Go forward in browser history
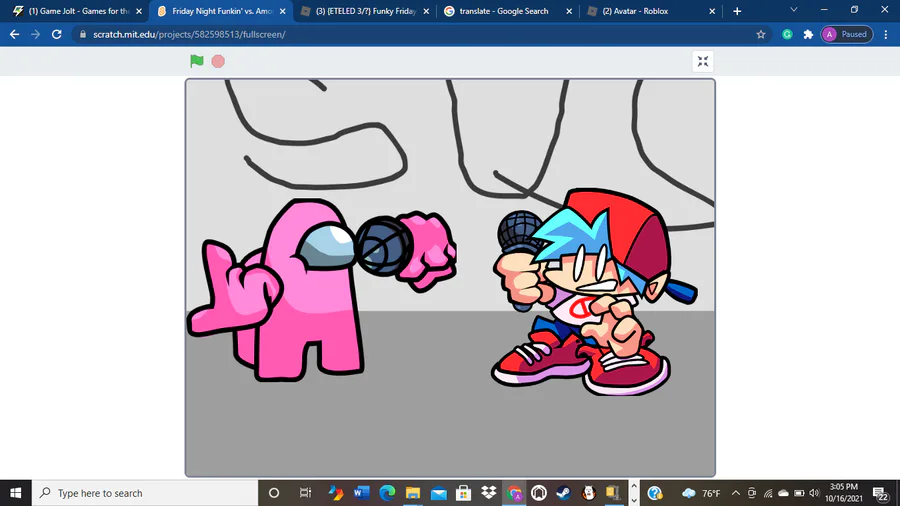 point(36,34)
